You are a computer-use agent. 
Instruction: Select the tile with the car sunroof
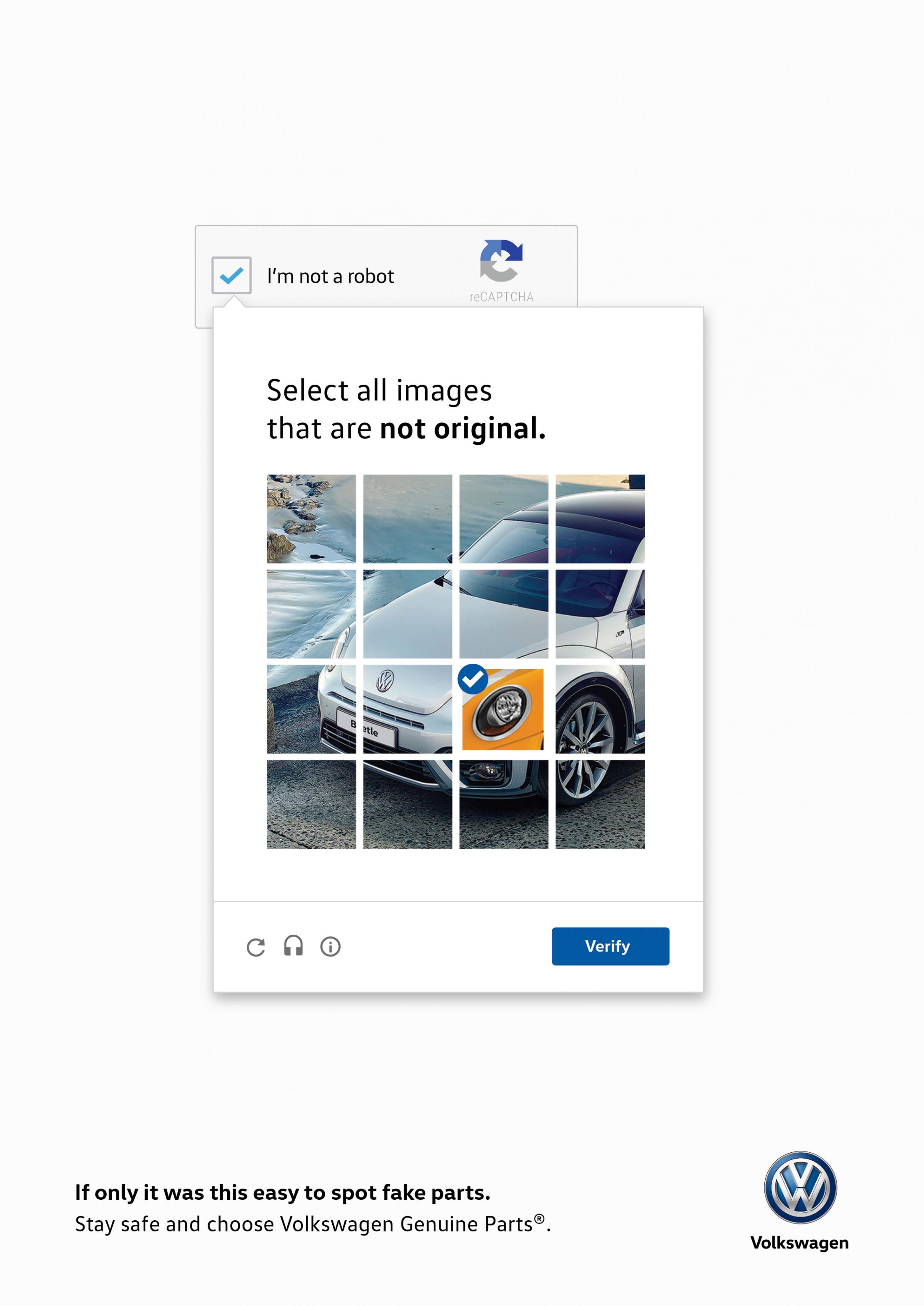click(600, 519)
